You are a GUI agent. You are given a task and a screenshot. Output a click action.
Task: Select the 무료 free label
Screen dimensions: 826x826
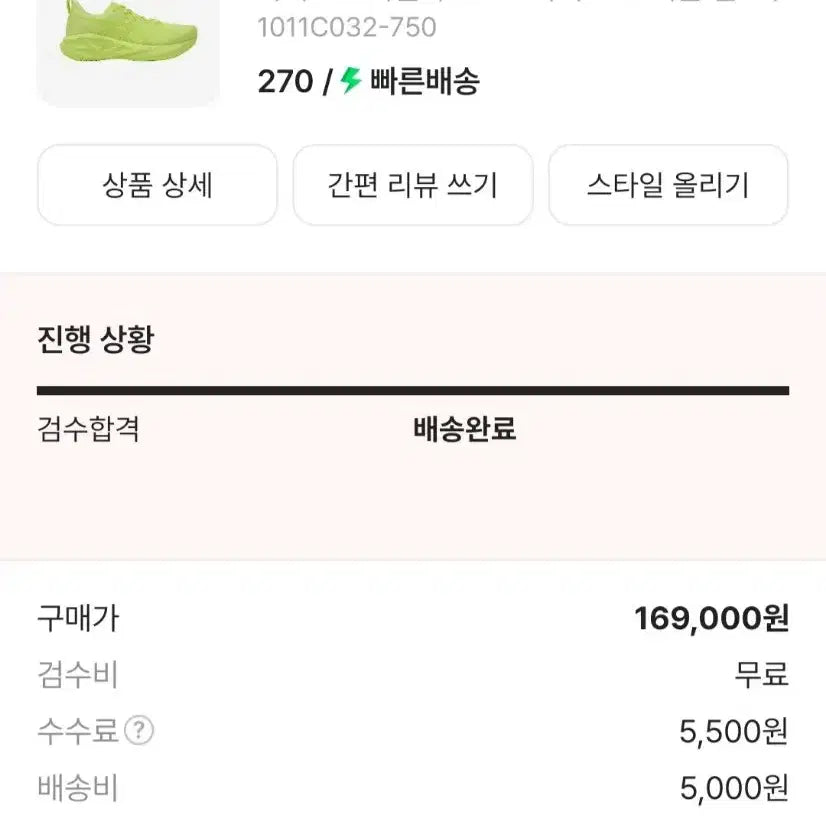coord(760,676)
